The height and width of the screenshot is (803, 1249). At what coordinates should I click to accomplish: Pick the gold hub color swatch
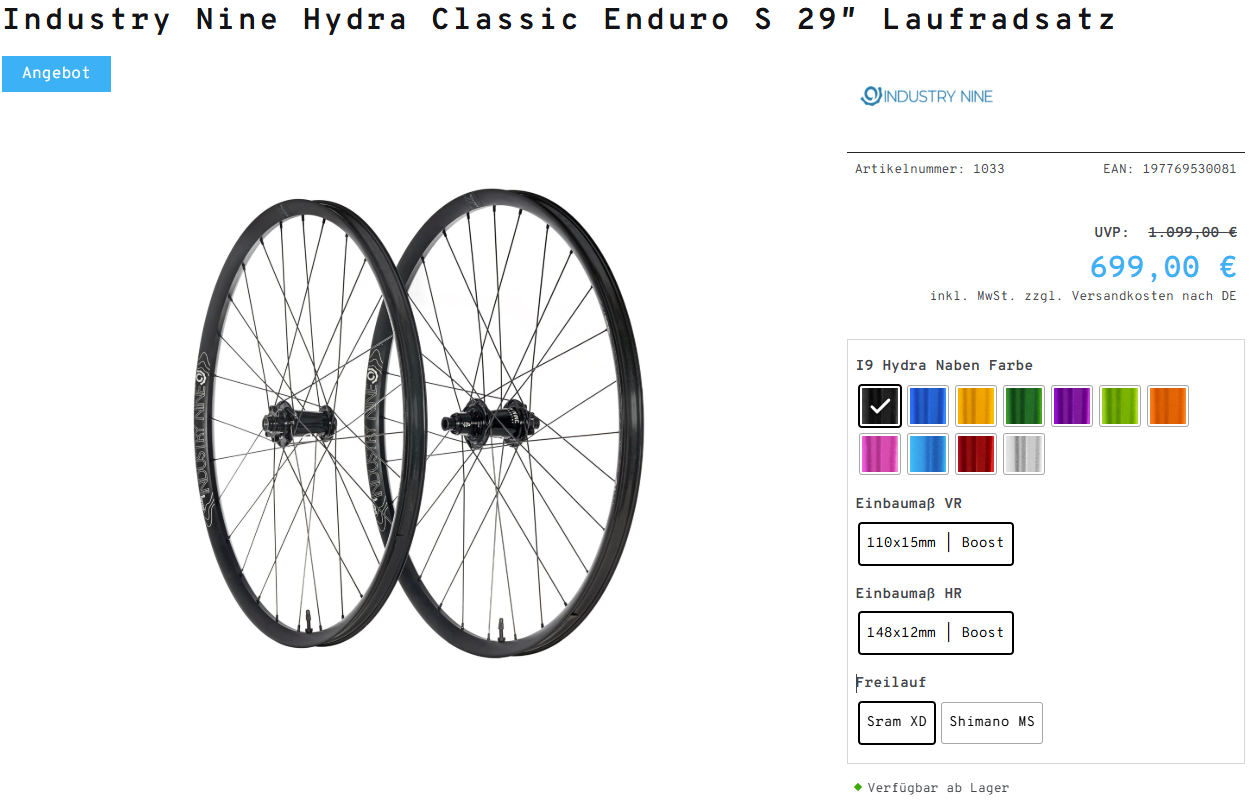point(976,406)
